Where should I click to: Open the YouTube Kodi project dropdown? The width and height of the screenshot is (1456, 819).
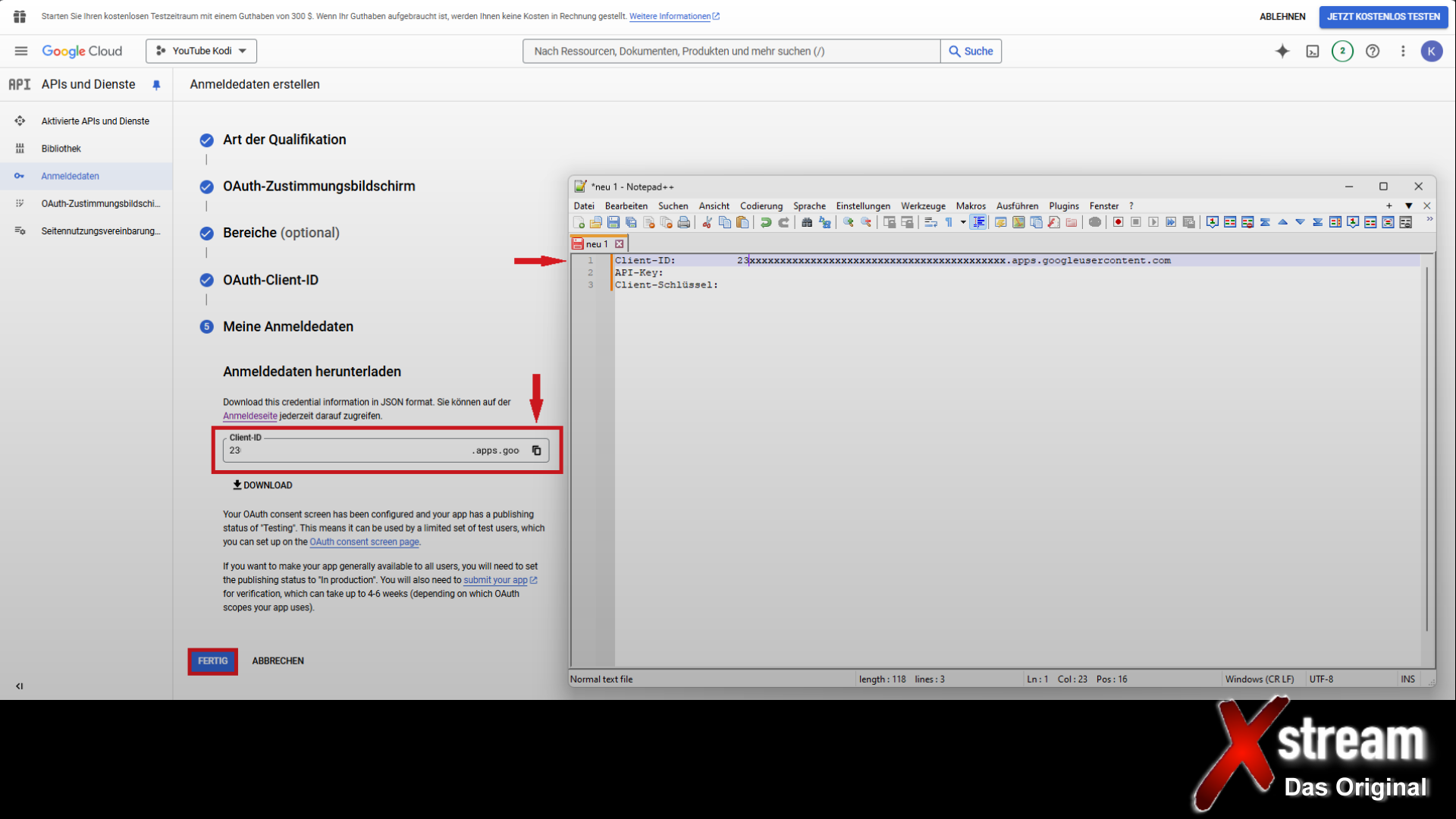click(201, 51)
